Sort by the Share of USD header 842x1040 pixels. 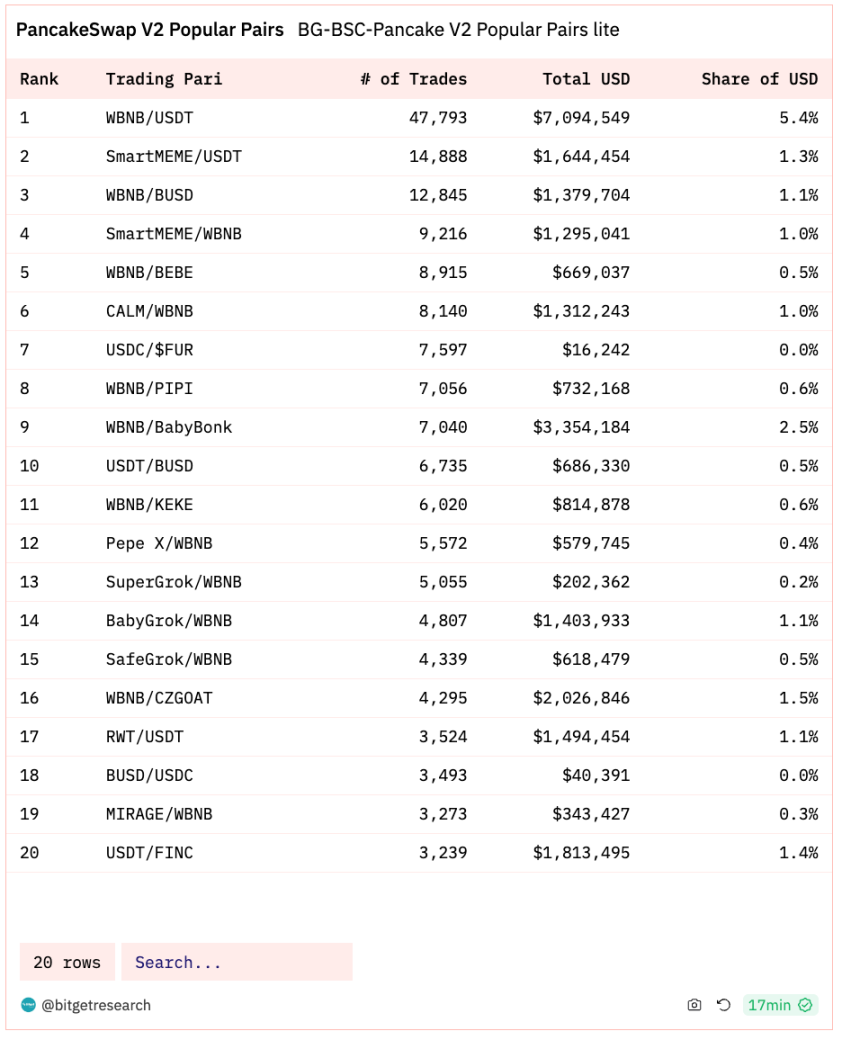[x=760, y=79]
